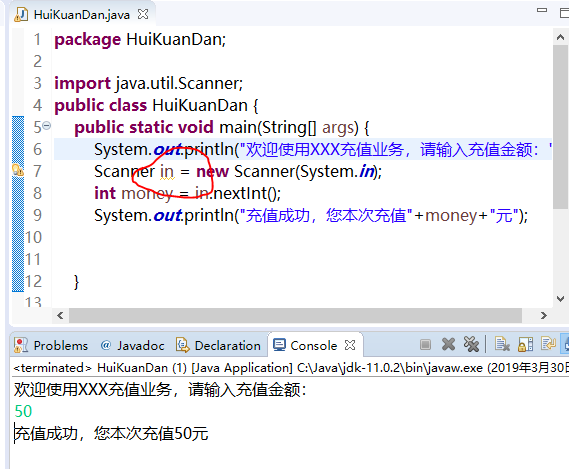Open the Declaration tab
Viewport: 569px width, 469px height.
[x=218, y=345]
